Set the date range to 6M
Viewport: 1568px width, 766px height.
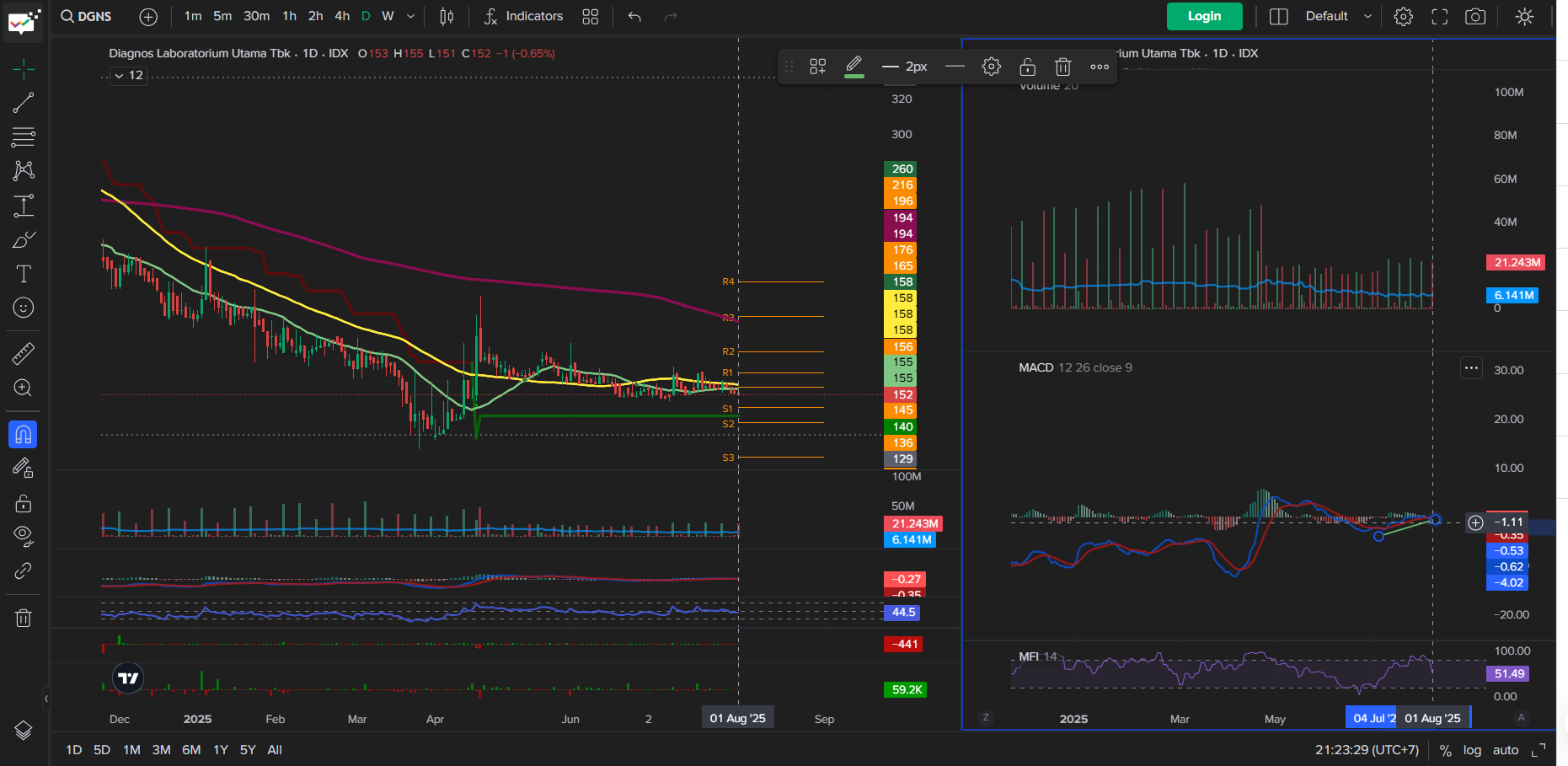click(x=191, y=750)
